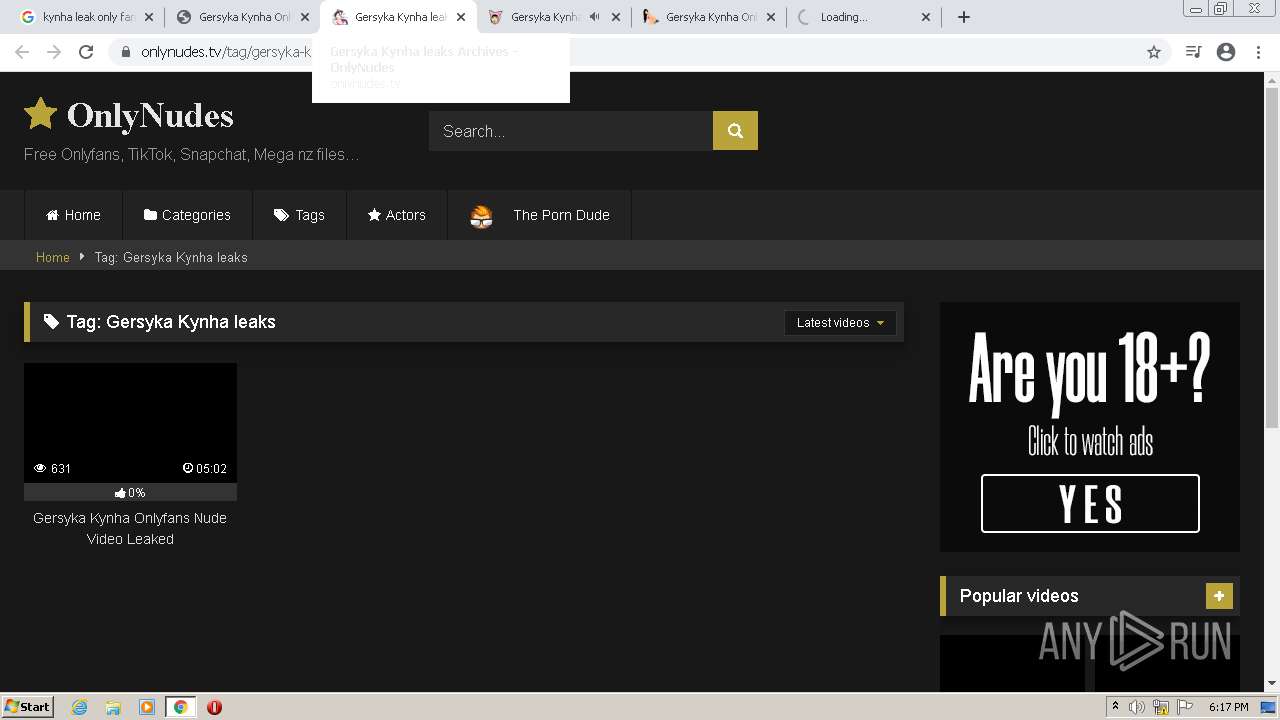
Task: Show hidden system tray icons
Action: (1115, 706)
